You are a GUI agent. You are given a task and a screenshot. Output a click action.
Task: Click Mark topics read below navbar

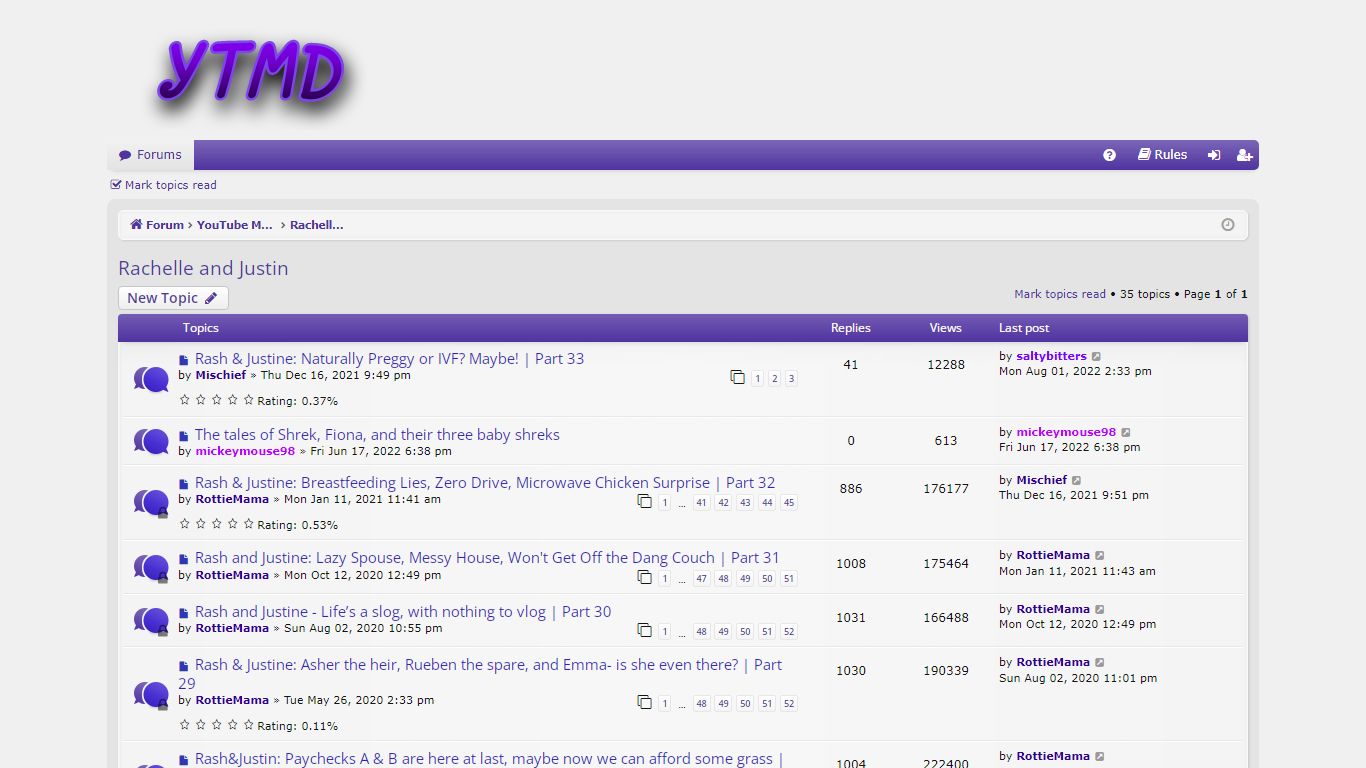click(x=164, y=185)
